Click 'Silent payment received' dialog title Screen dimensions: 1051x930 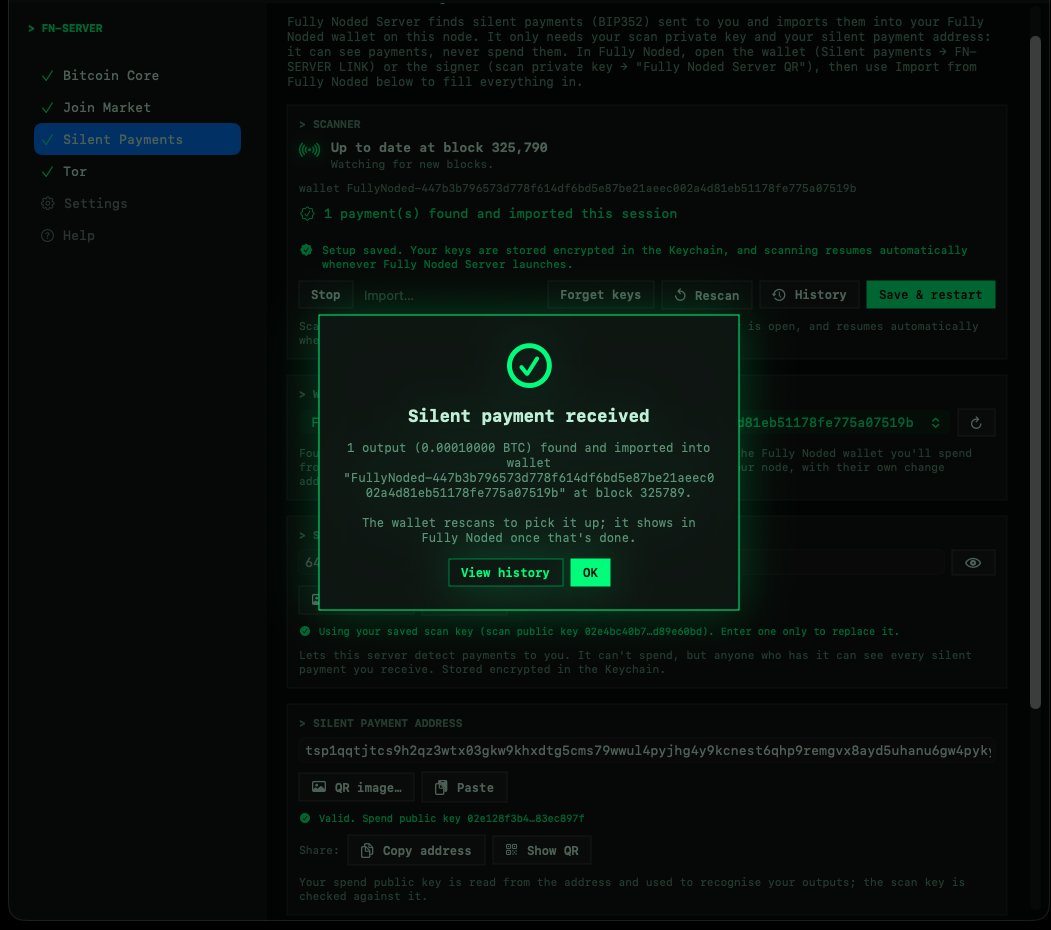pyautogui.click(x=529, y=416)
